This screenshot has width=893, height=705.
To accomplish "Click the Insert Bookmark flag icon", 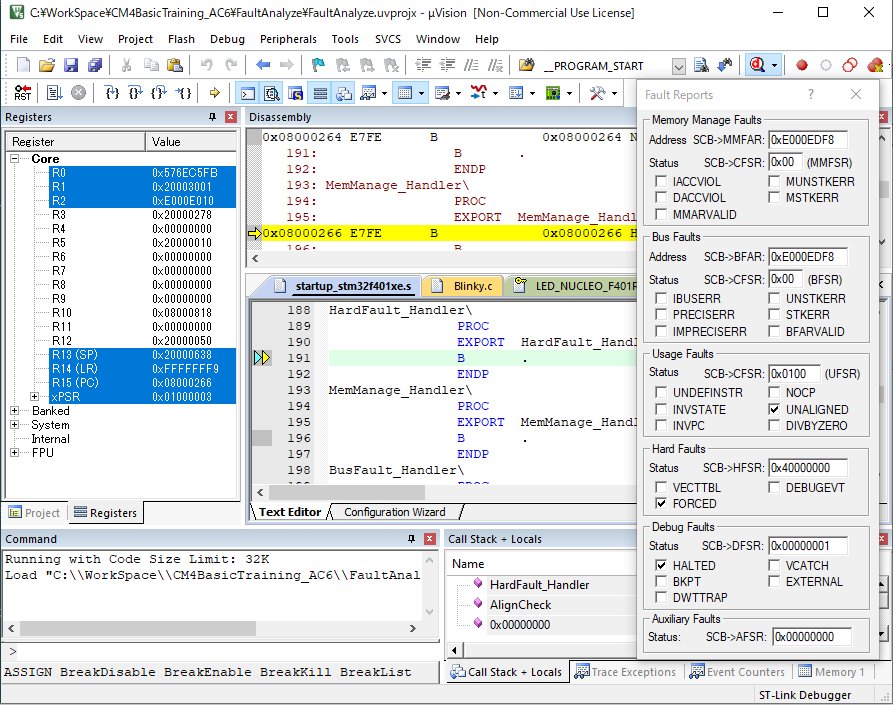I will point(318,65).
